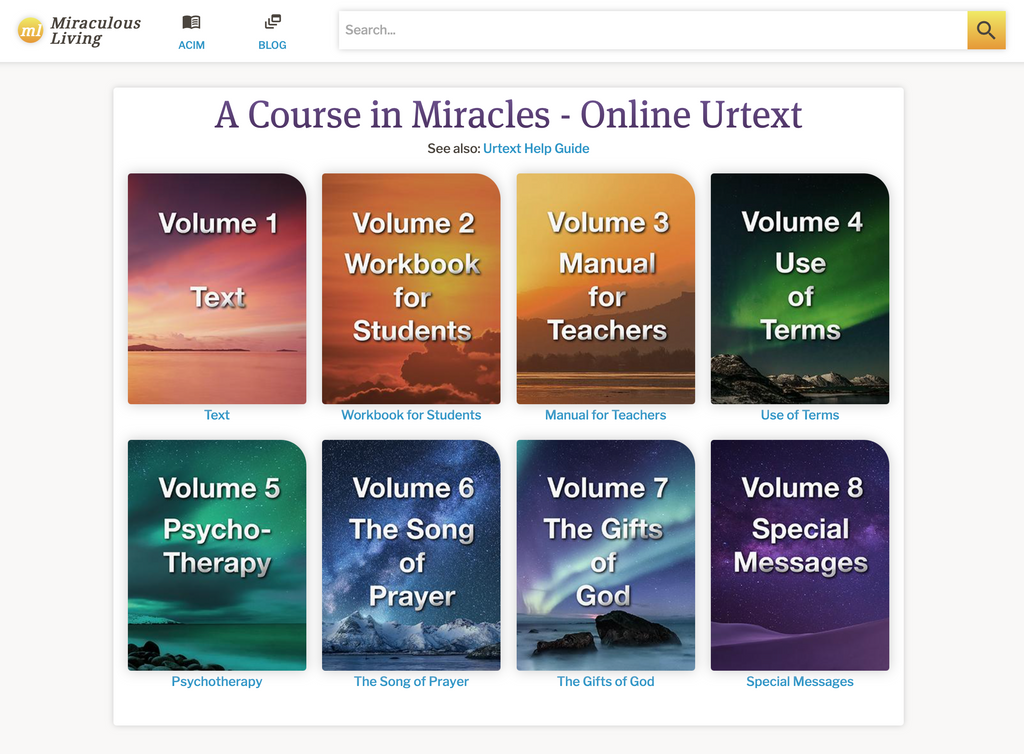Follow the Special Messages text link

coord(800,681)
